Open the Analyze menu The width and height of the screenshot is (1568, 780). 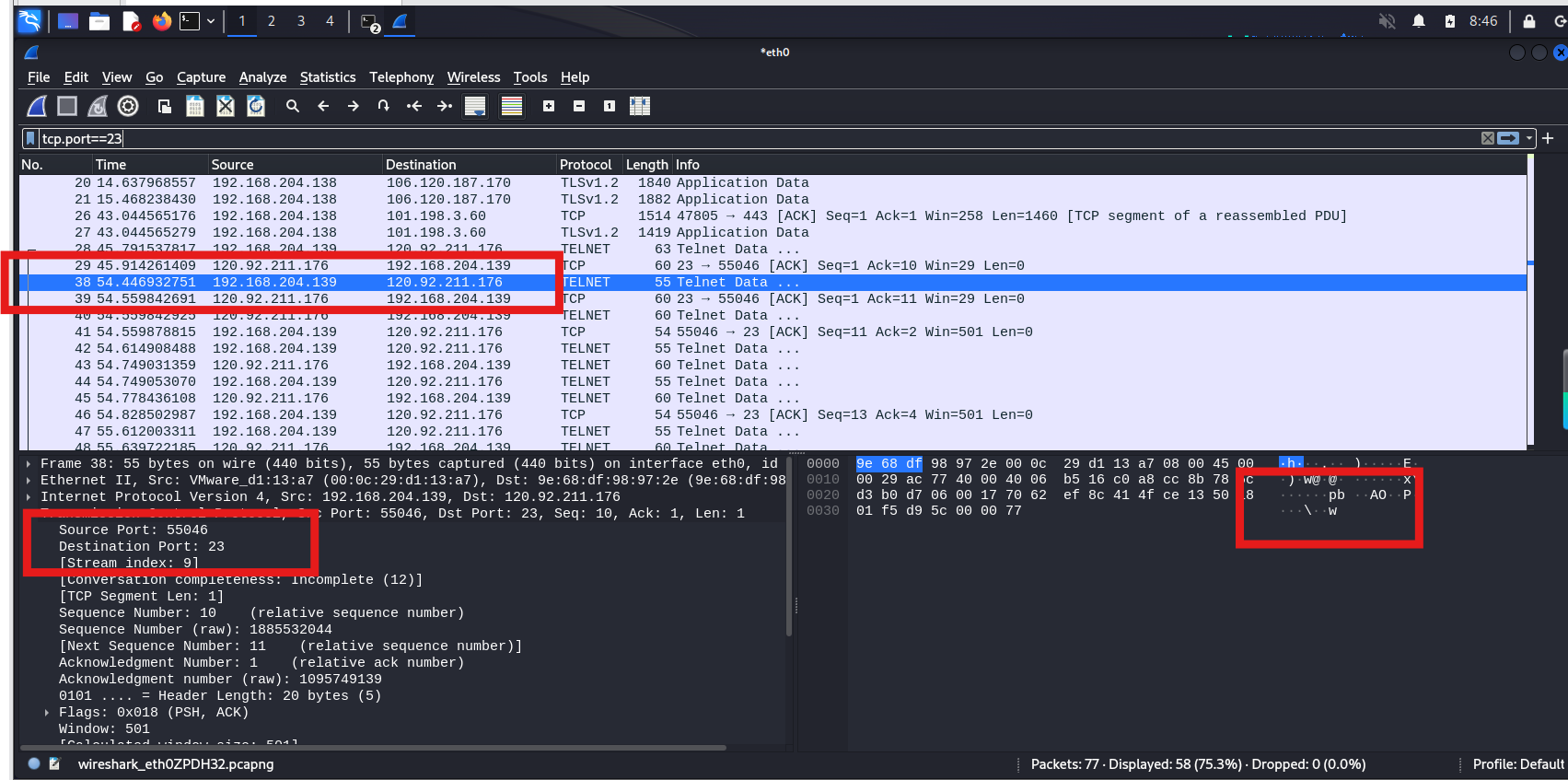coord(262,77)
